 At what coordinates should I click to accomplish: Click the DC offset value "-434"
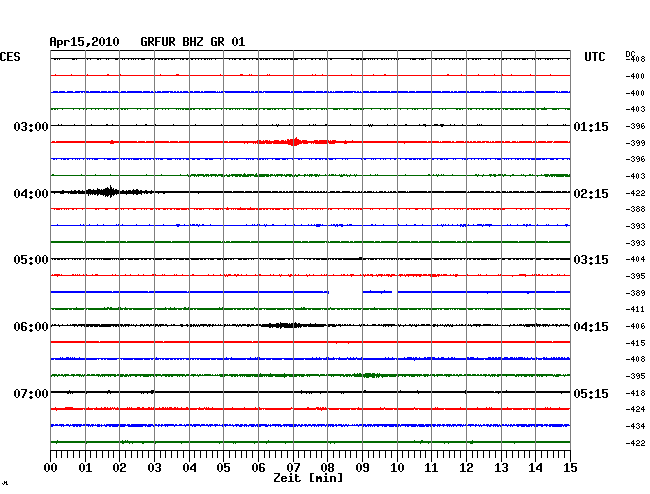click(635, 426)
